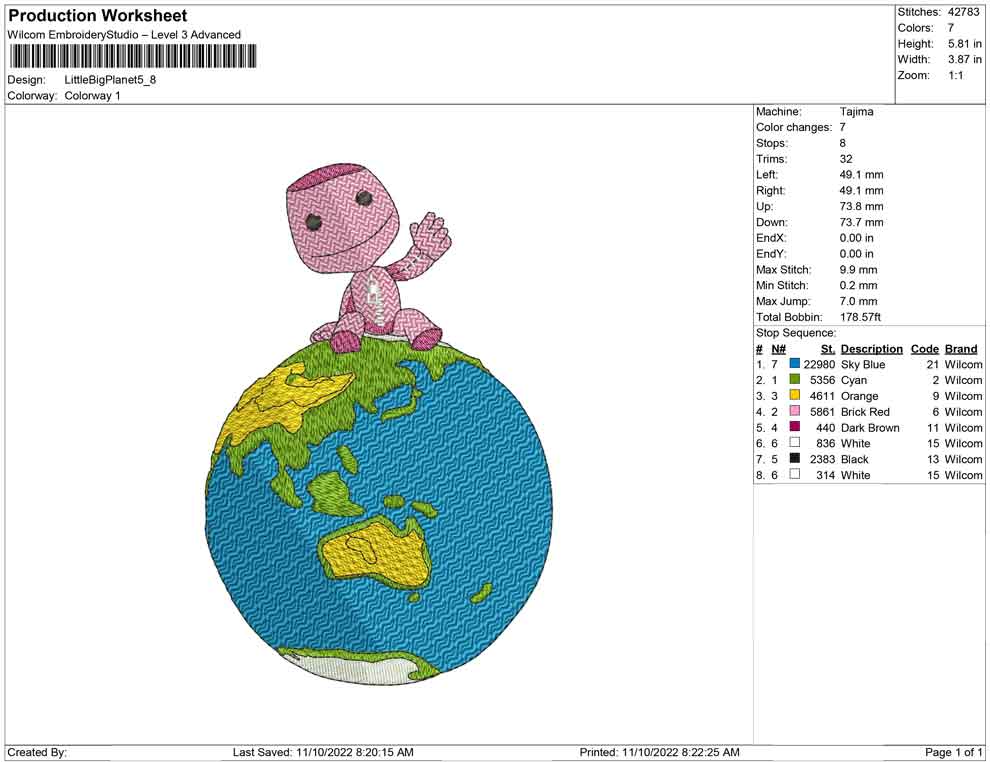Click the LittleBigPlanet5_8 design name

[110, 80]
